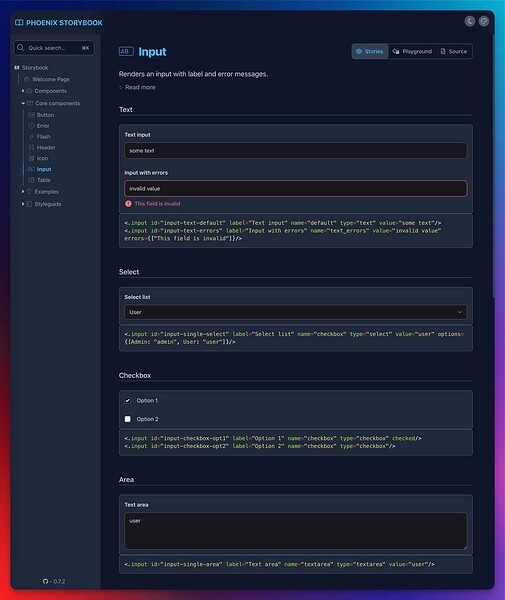Click the Quick search magnifier icon
This screenshot has height=600, width=505.
tap(21, 48)
